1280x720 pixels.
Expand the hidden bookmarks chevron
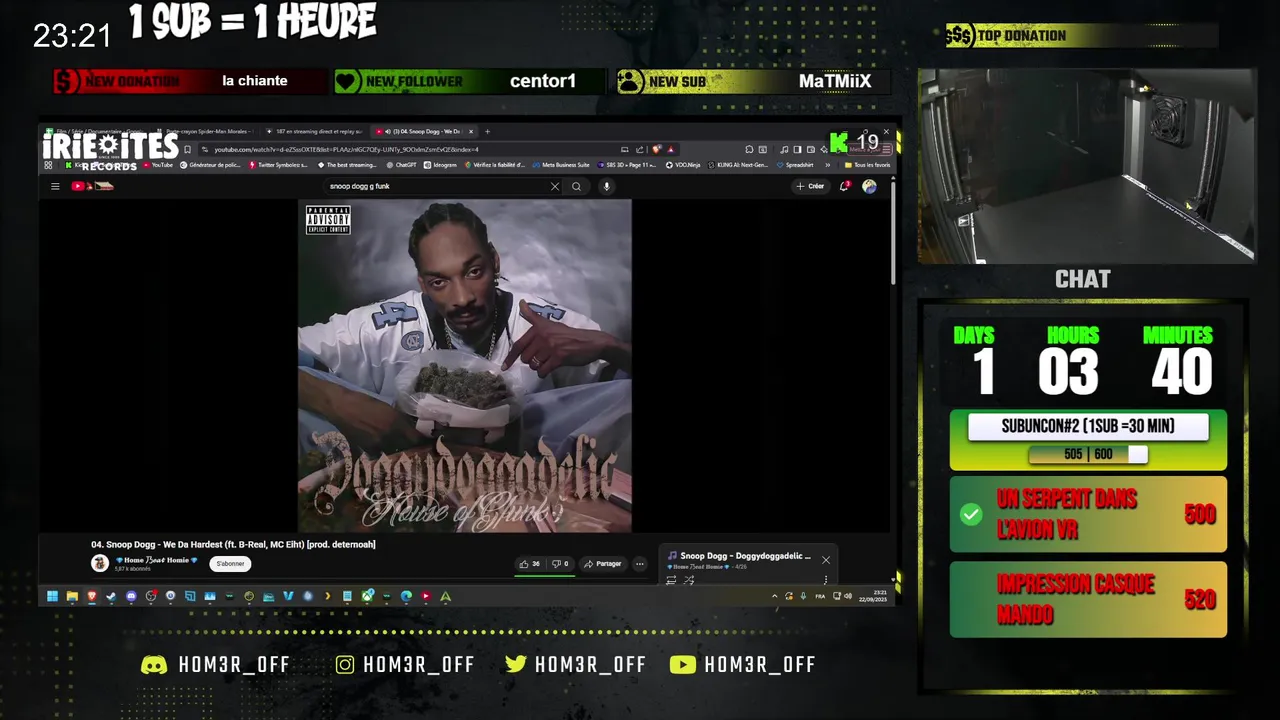coord(827,165)
